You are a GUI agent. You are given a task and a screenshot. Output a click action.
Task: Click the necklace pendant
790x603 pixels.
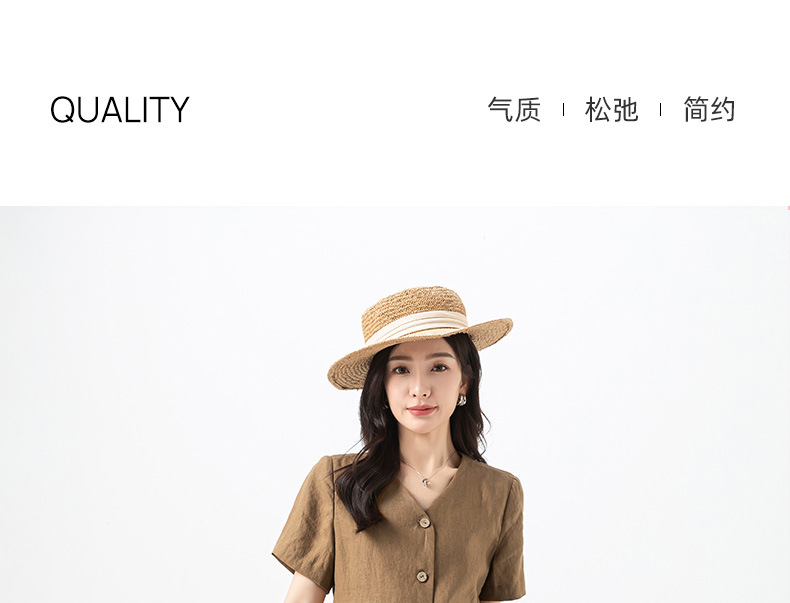coord(427,482)
